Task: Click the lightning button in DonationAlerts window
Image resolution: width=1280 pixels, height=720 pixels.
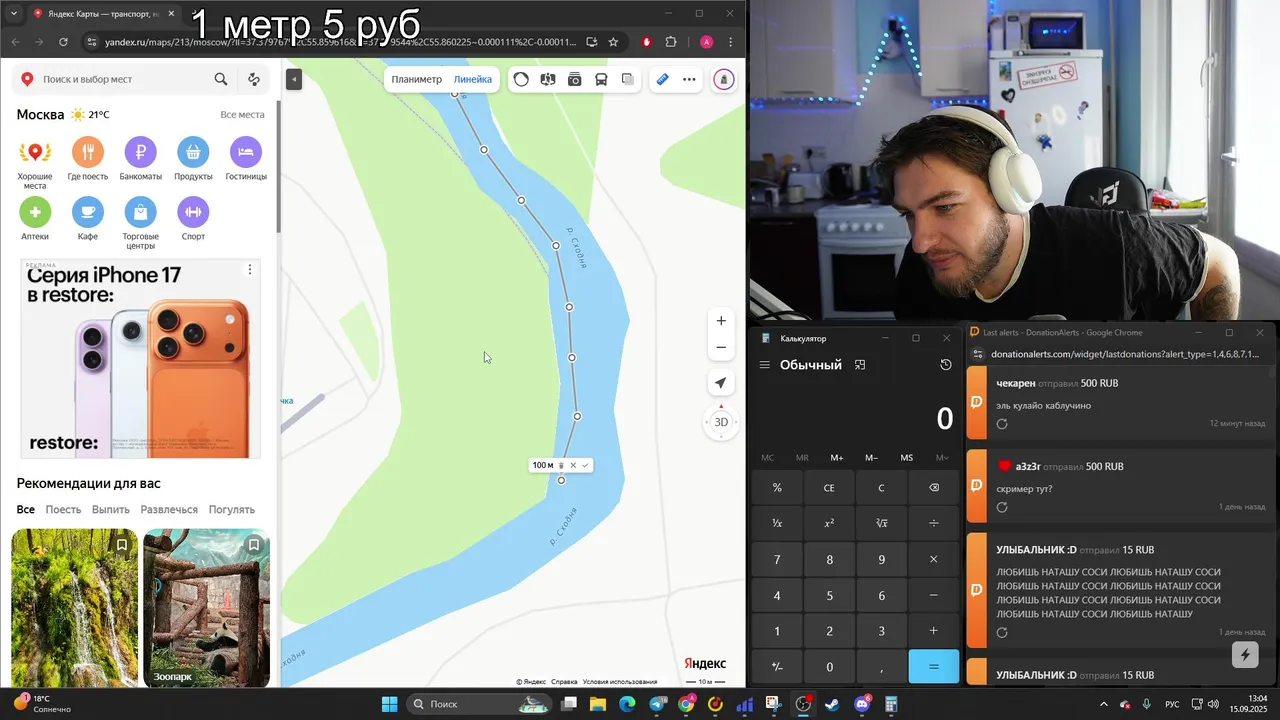Action: 1245,655
